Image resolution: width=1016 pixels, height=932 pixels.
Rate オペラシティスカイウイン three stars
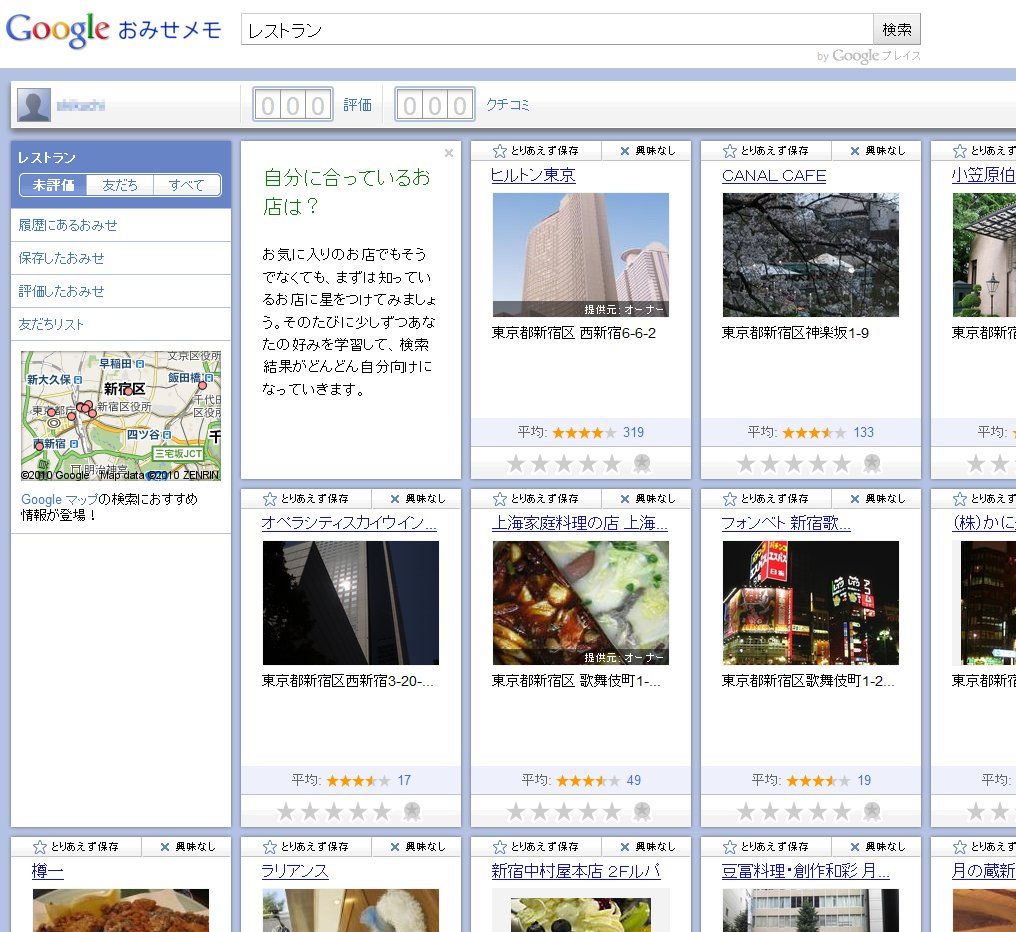334,811
